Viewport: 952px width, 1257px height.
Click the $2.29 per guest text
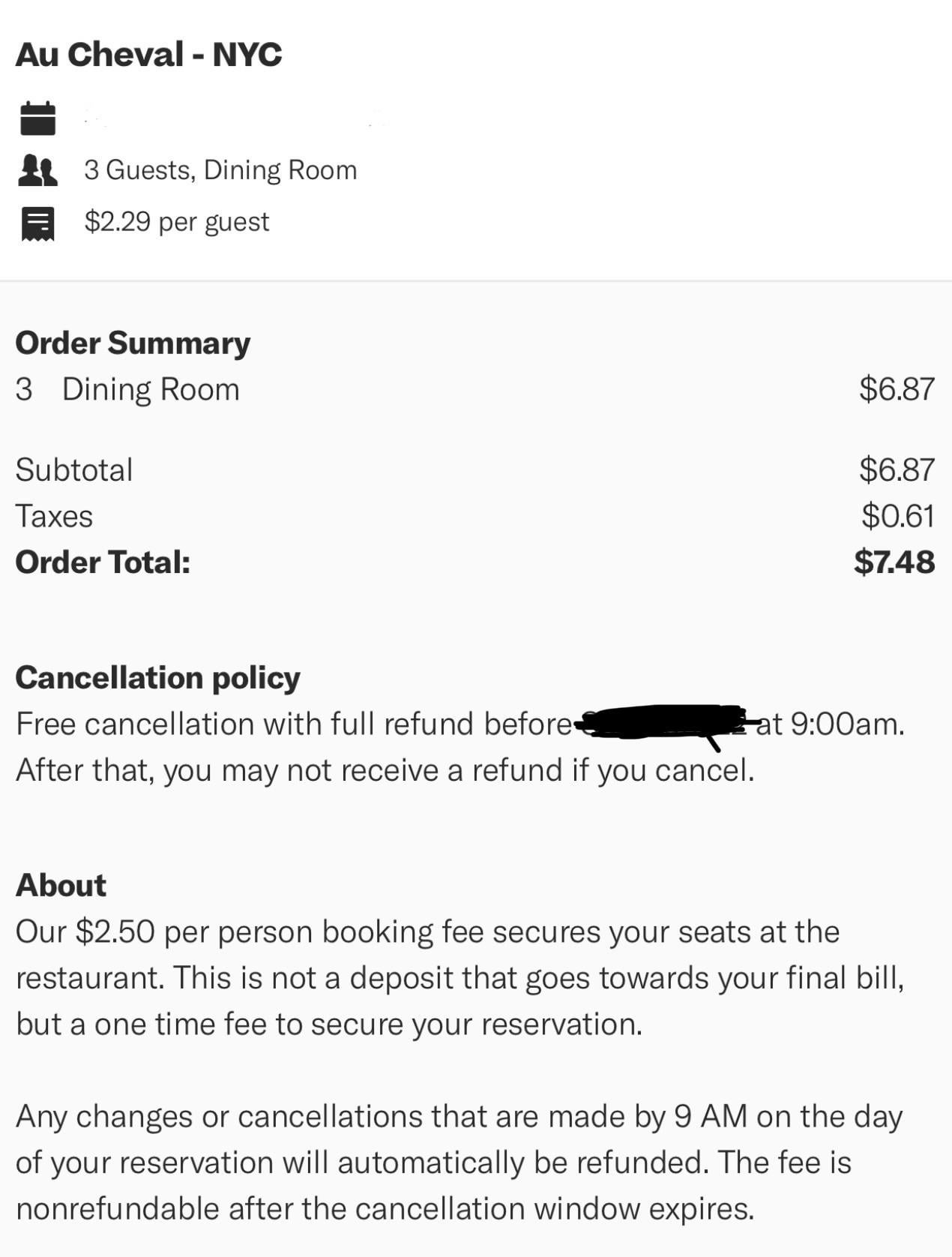[176, 222]
